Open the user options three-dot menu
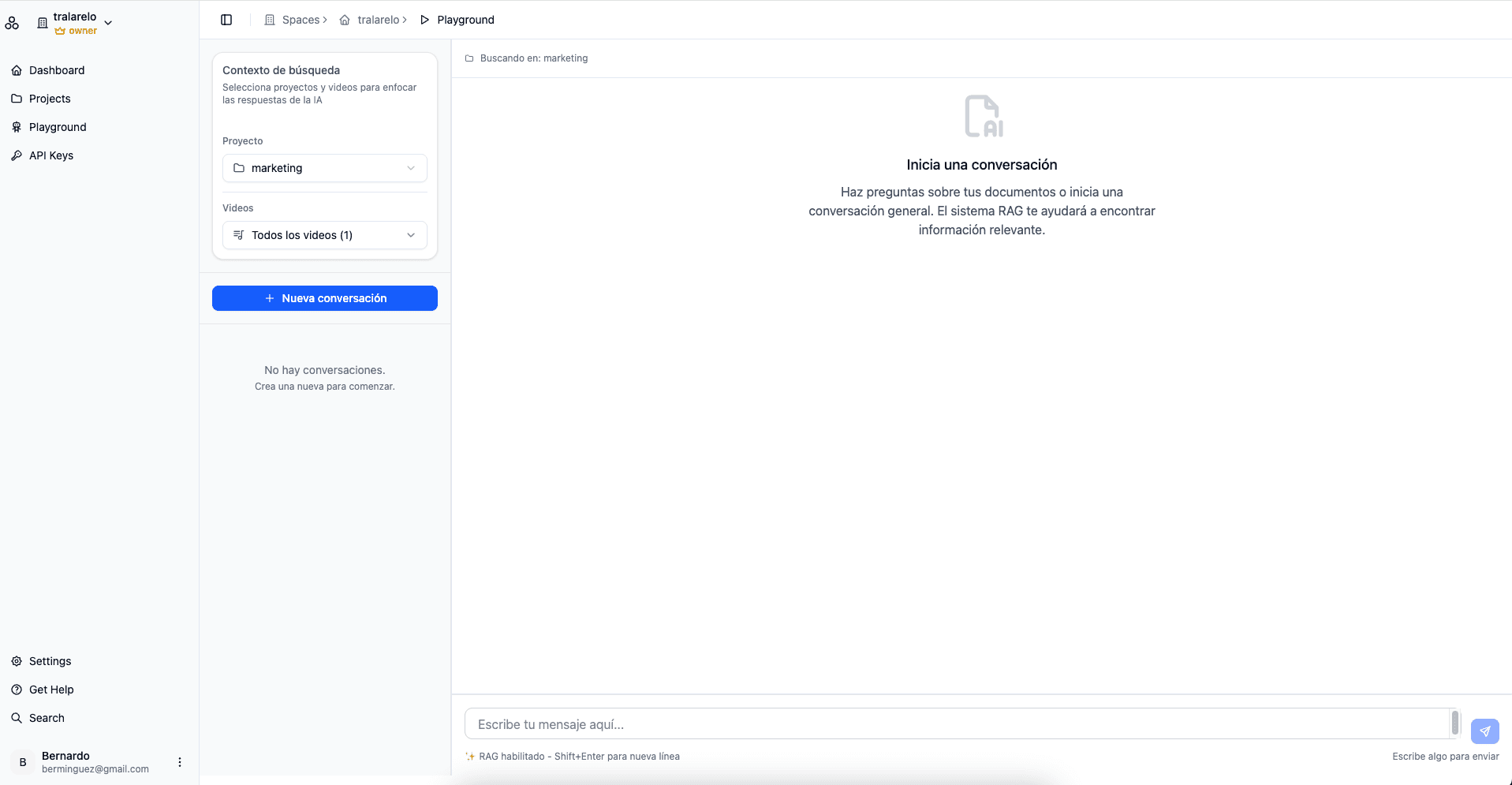The width and height of the screenshot is (1512, 785). (180, 762)
